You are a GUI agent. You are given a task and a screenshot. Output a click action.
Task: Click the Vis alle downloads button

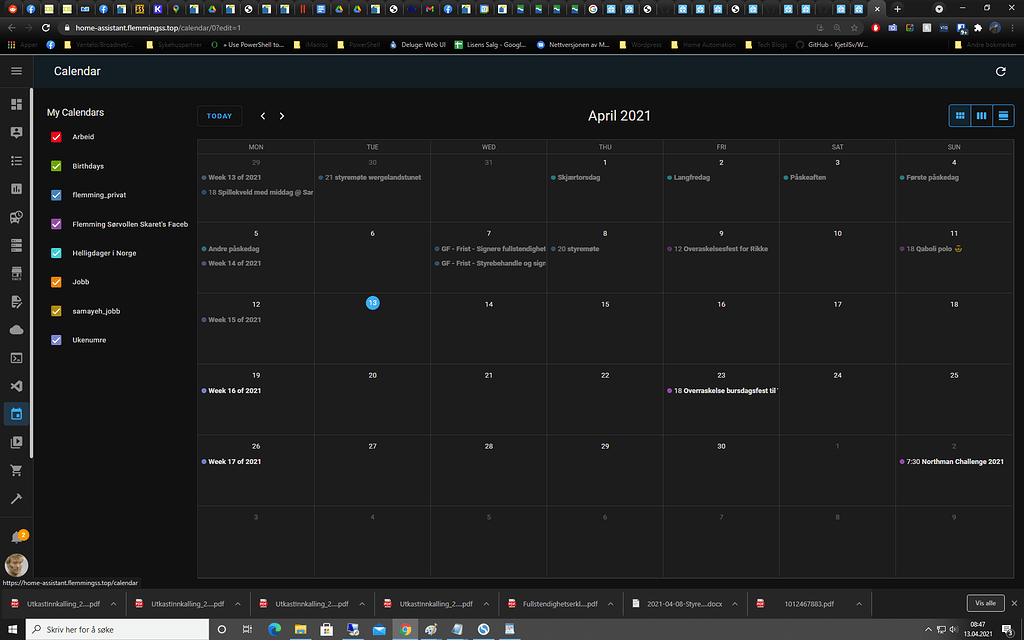[984, 603]
